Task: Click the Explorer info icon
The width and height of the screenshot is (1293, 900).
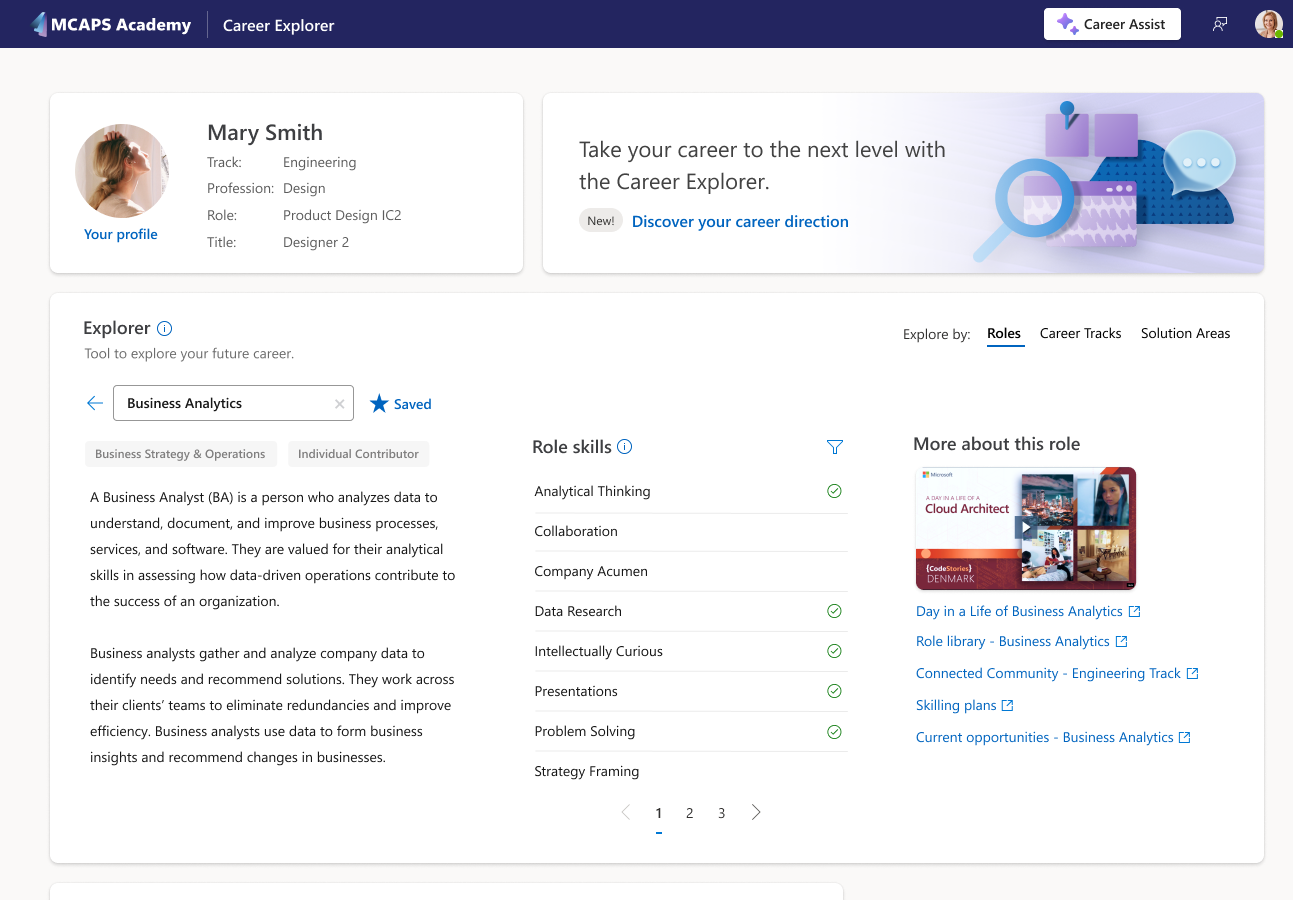Action: pyautogui.click(x=165, y=328)
